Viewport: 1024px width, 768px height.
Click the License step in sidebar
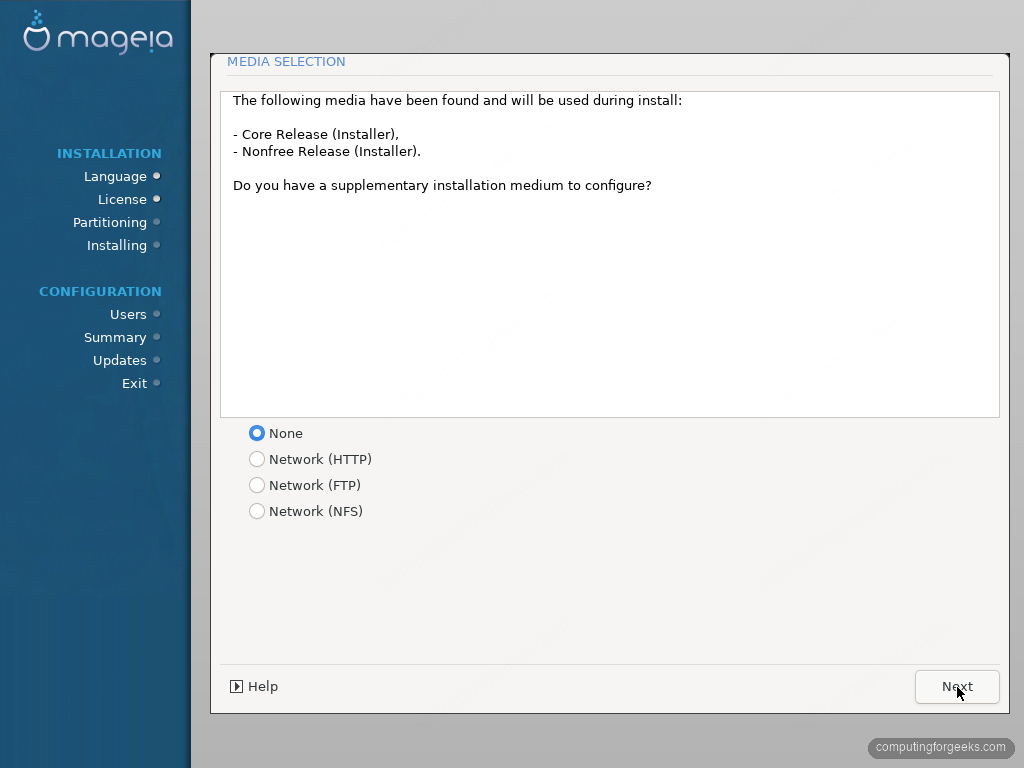[x=122, y=199]
